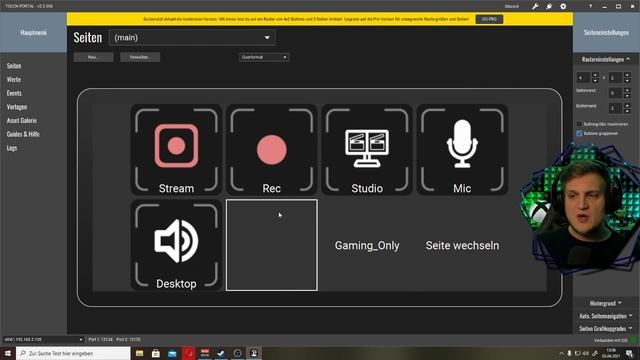Image resolution: width=640 pixels, height=360 pixels.
Task: Open the wrench tools icon
Action: pyautogui.click(x=535, y=6)
